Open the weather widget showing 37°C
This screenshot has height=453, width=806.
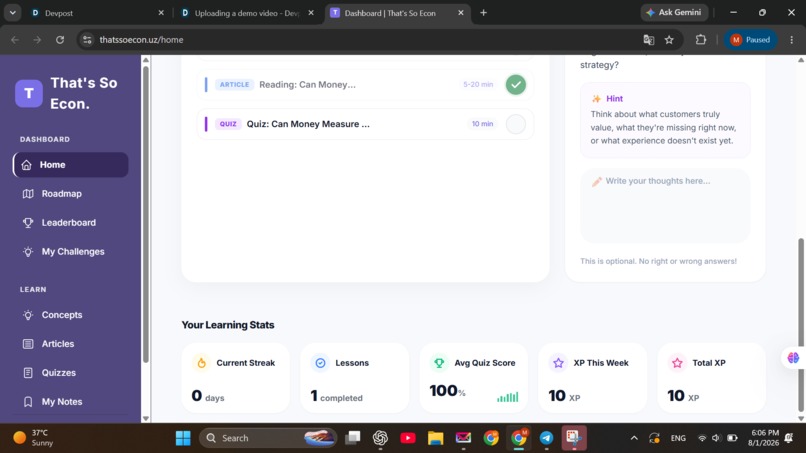click(34, 438)
